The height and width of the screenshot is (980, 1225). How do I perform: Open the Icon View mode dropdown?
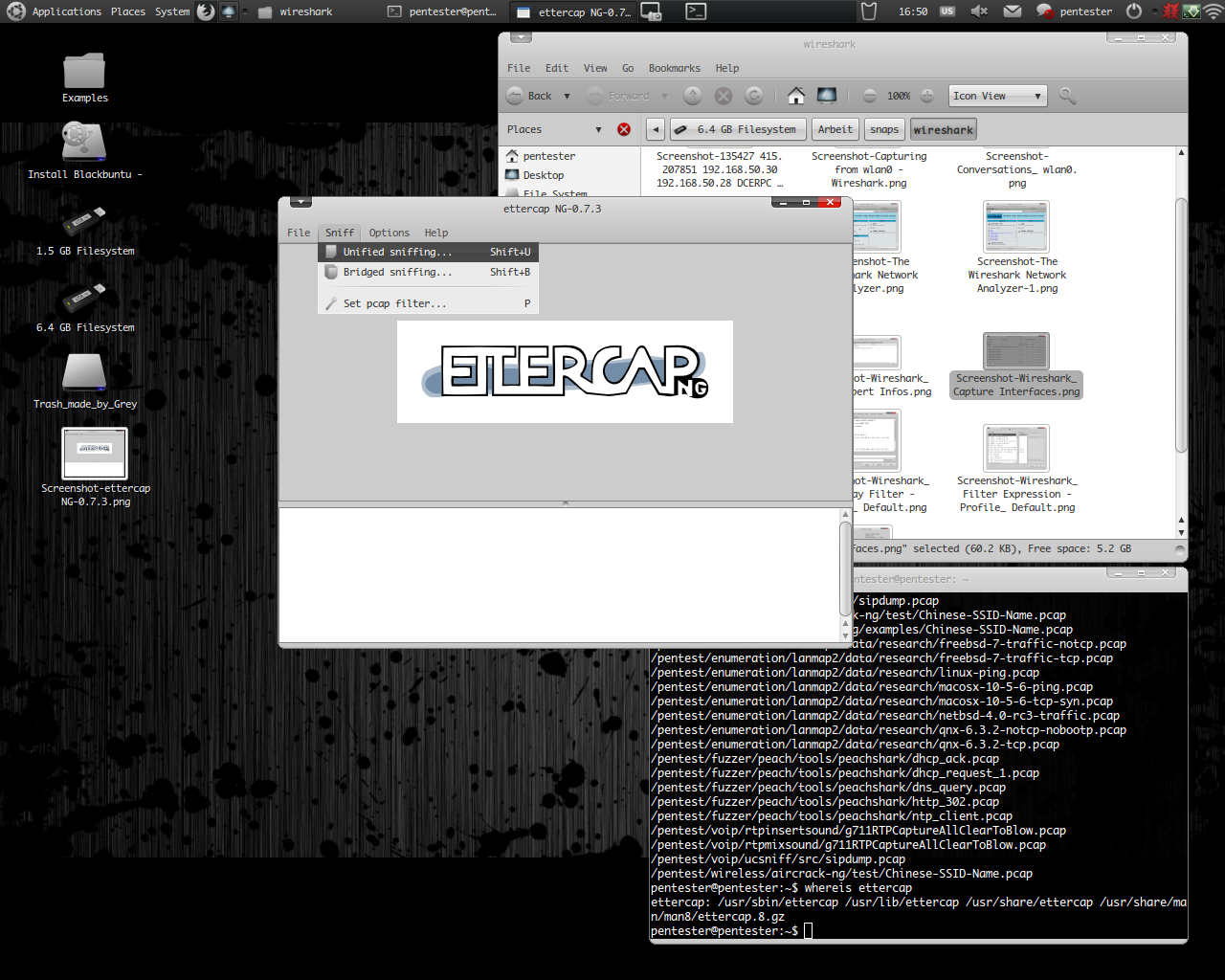point(998,96)
